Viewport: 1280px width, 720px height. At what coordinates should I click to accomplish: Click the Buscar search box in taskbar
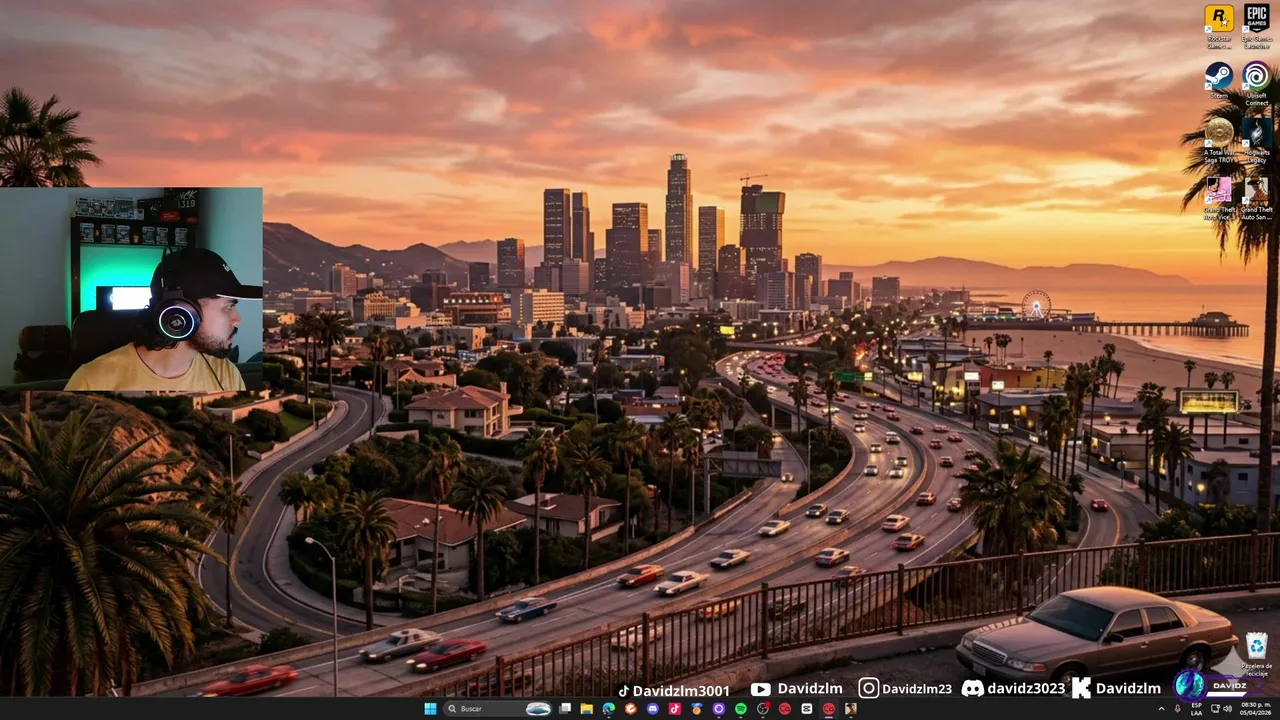498,709
